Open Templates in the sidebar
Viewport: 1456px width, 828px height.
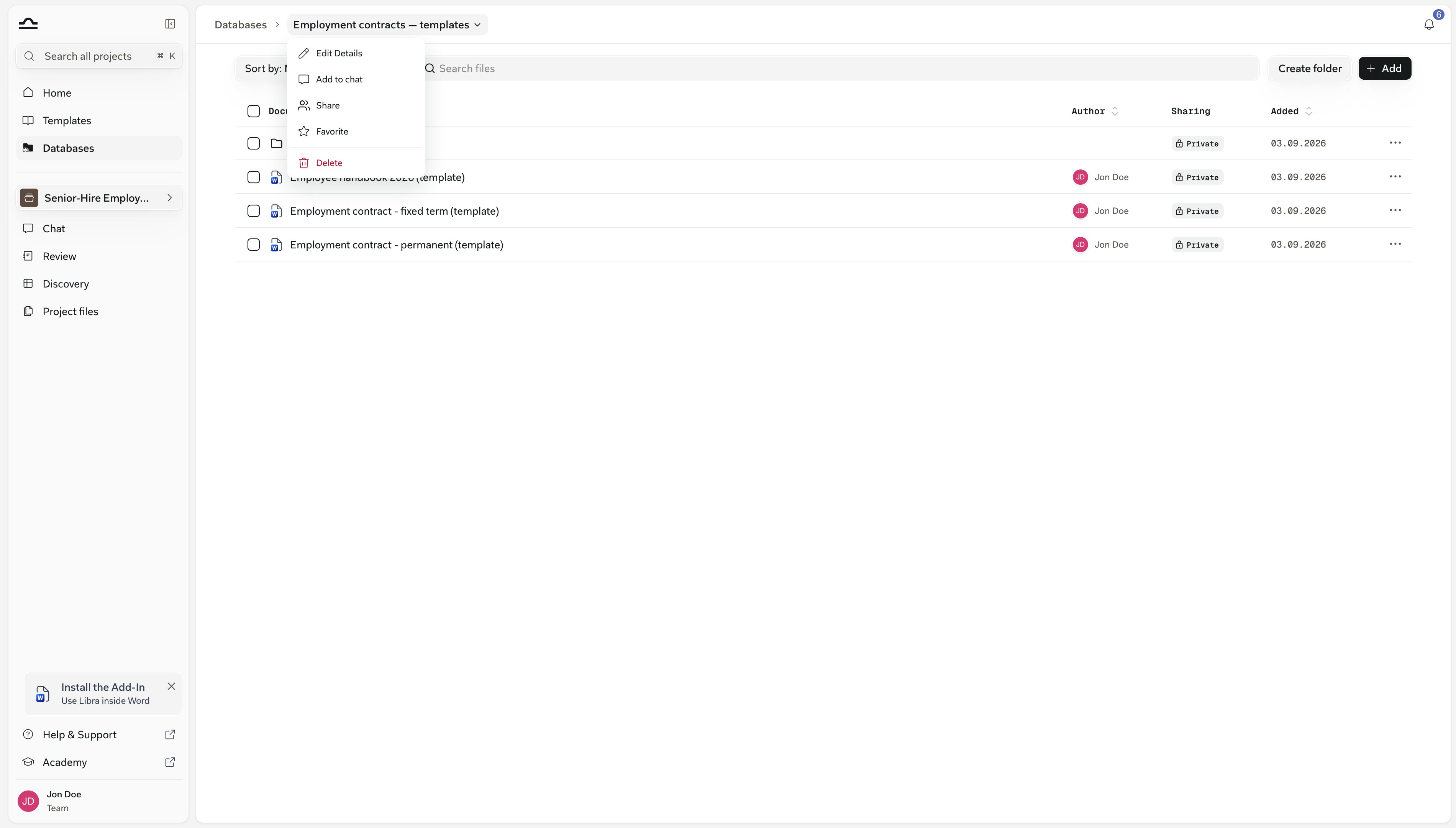tap(99, 121)
